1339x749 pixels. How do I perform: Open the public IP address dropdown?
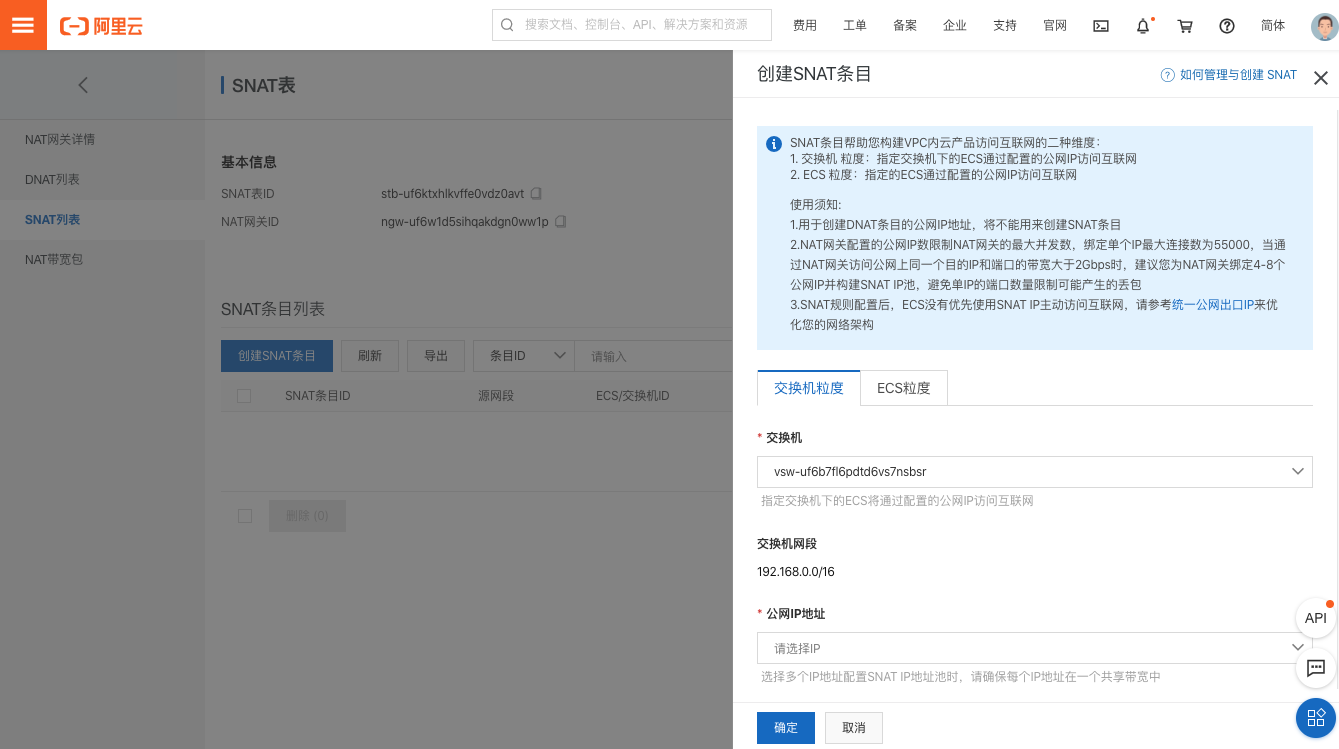pos(1035,648)
